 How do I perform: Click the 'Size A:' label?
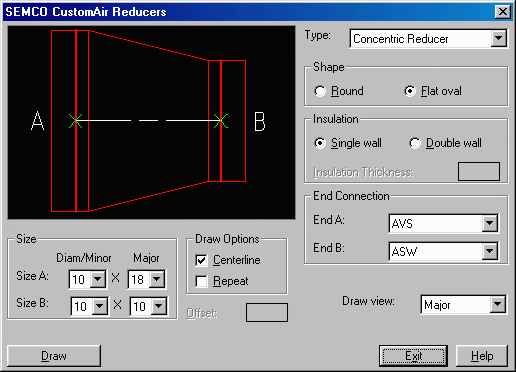point(32,276)
